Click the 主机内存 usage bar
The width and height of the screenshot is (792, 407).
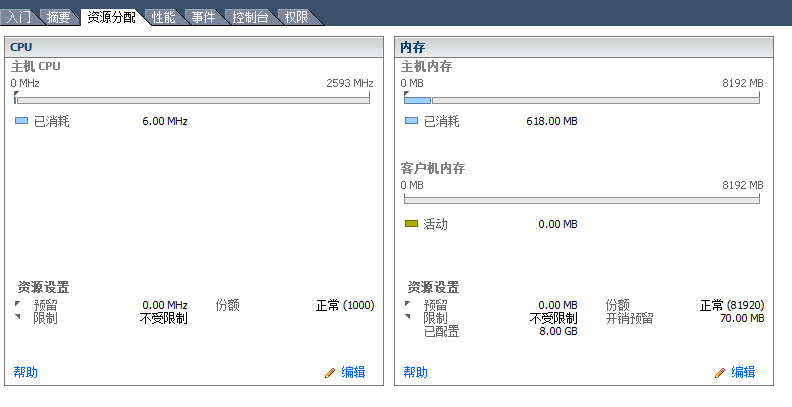[582, 100]
